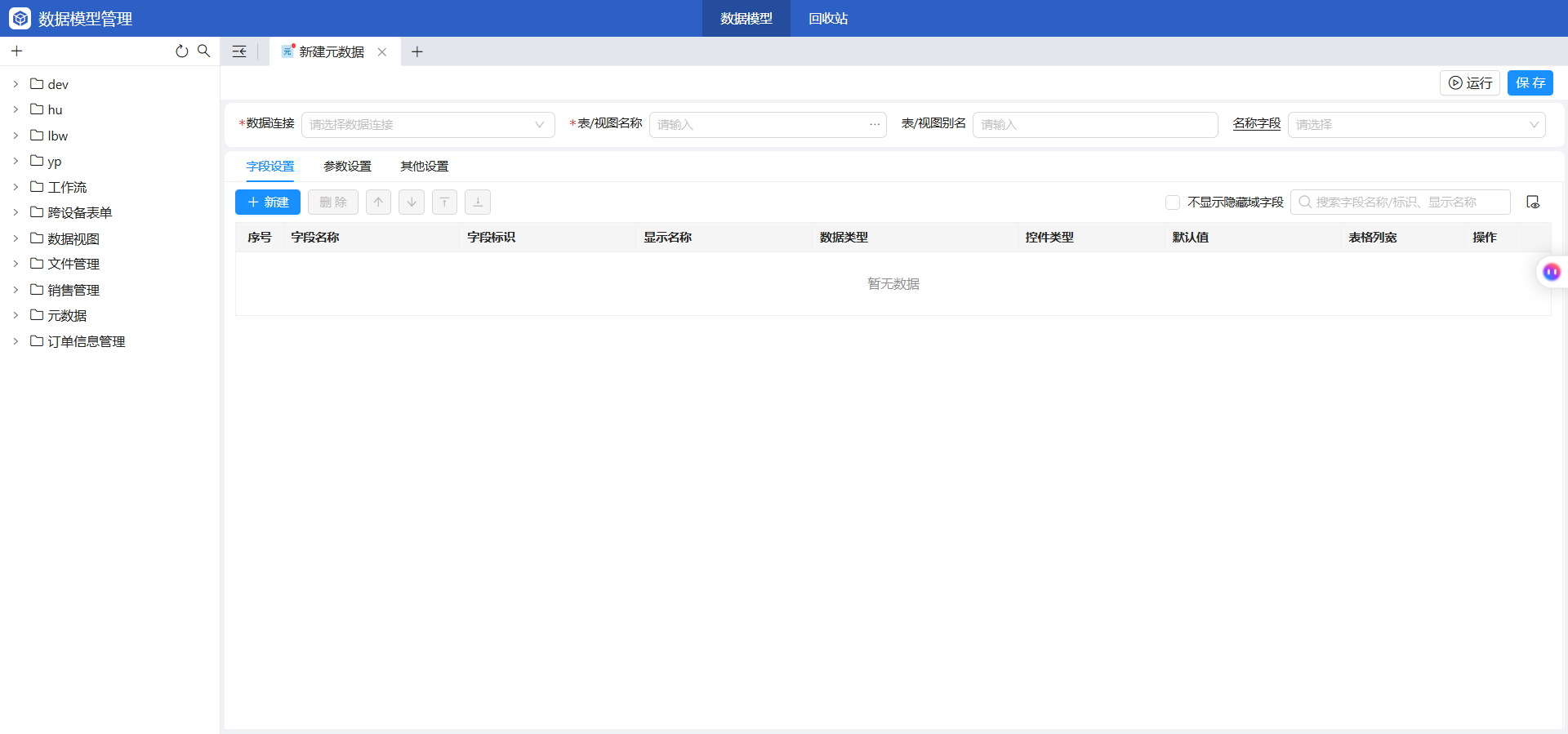Screen dimensions: 1568x734
Task: Click the move to top icon
Action: point(444,202)
